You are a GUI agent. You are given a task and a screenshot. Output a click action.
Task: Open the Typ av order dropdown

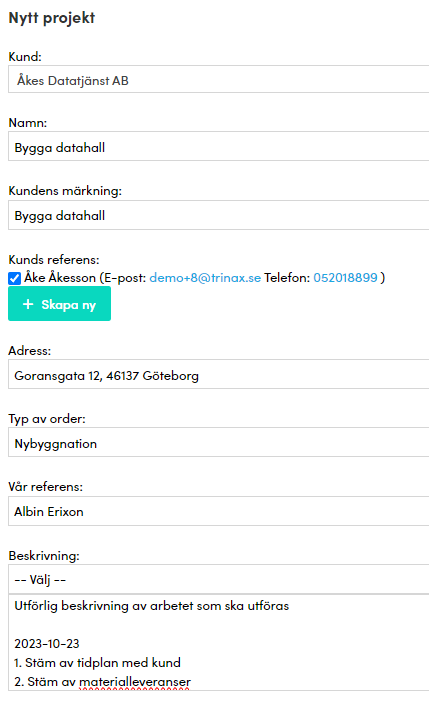tap(219, 442)
